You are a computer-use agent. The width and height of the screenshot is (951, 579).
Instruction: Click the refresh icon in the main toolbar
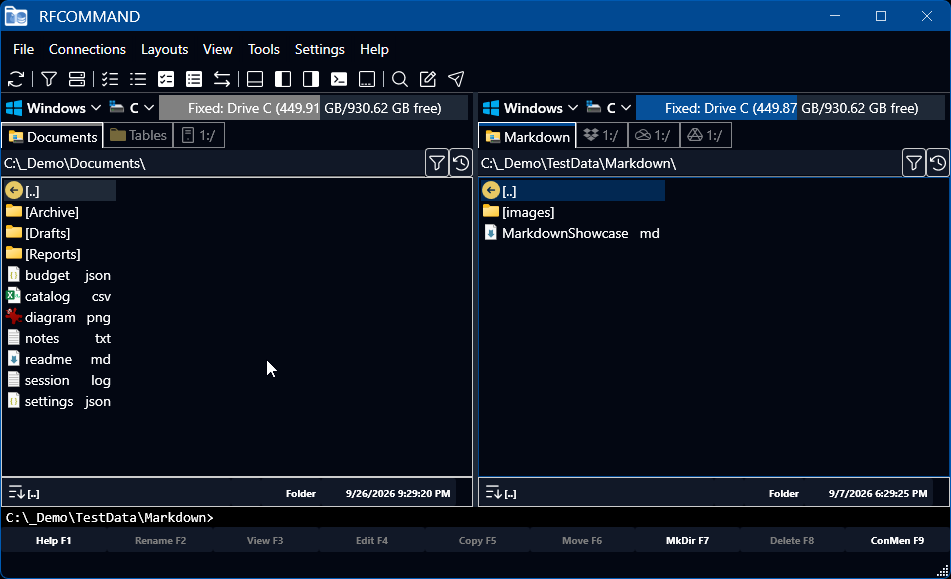click(16, 79)
